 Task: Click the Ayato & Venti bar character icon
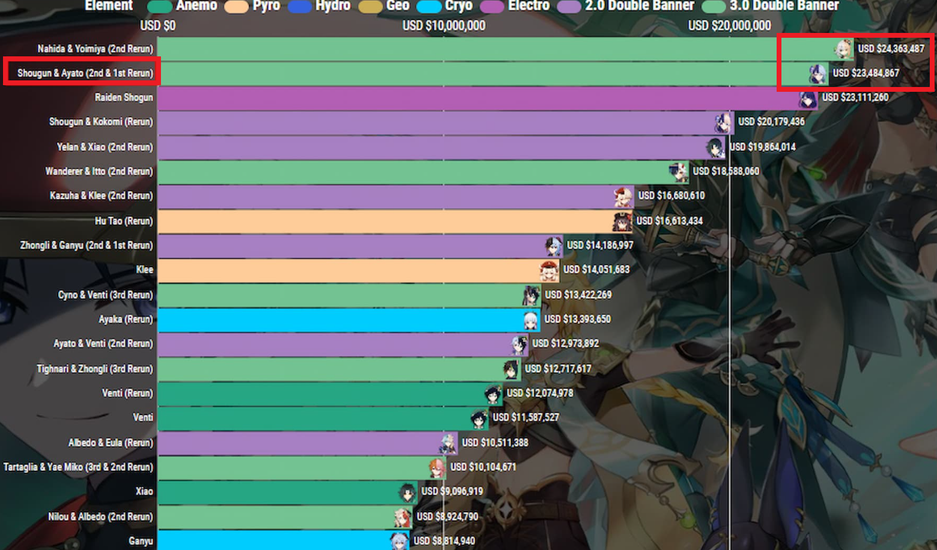[519, 344]
